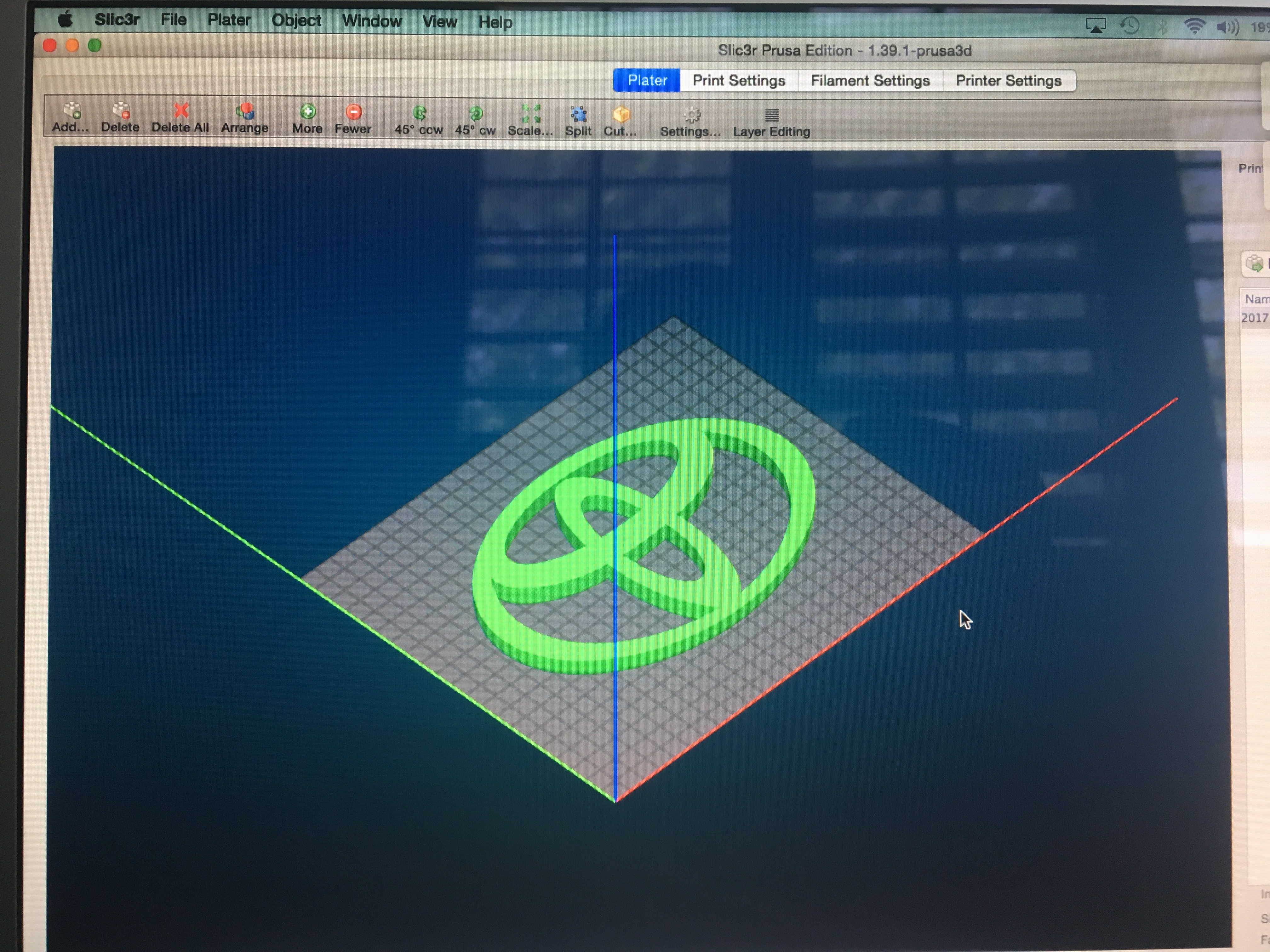This screenshot has width=1270, height=952.
Task: Switch to the Plater tab
Action: 647,80
